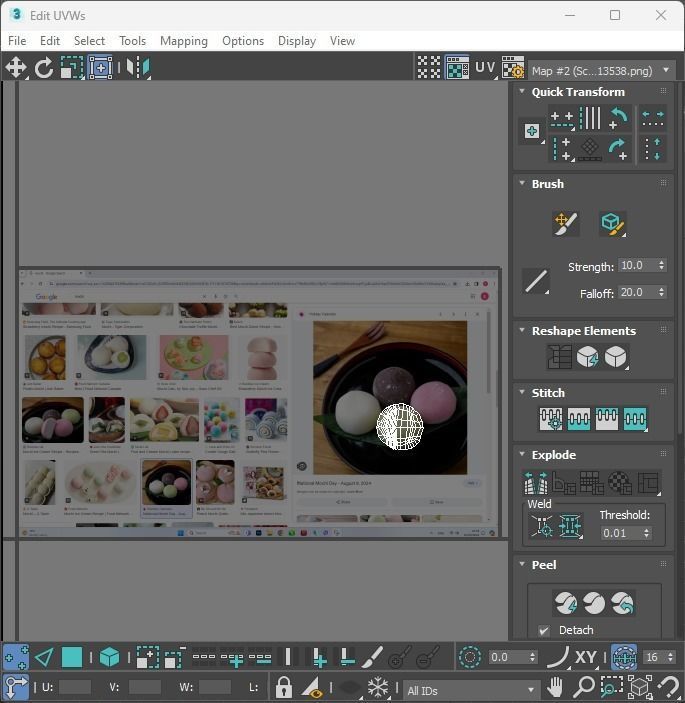Open the brush falloff type flyout

coord(536,282)
